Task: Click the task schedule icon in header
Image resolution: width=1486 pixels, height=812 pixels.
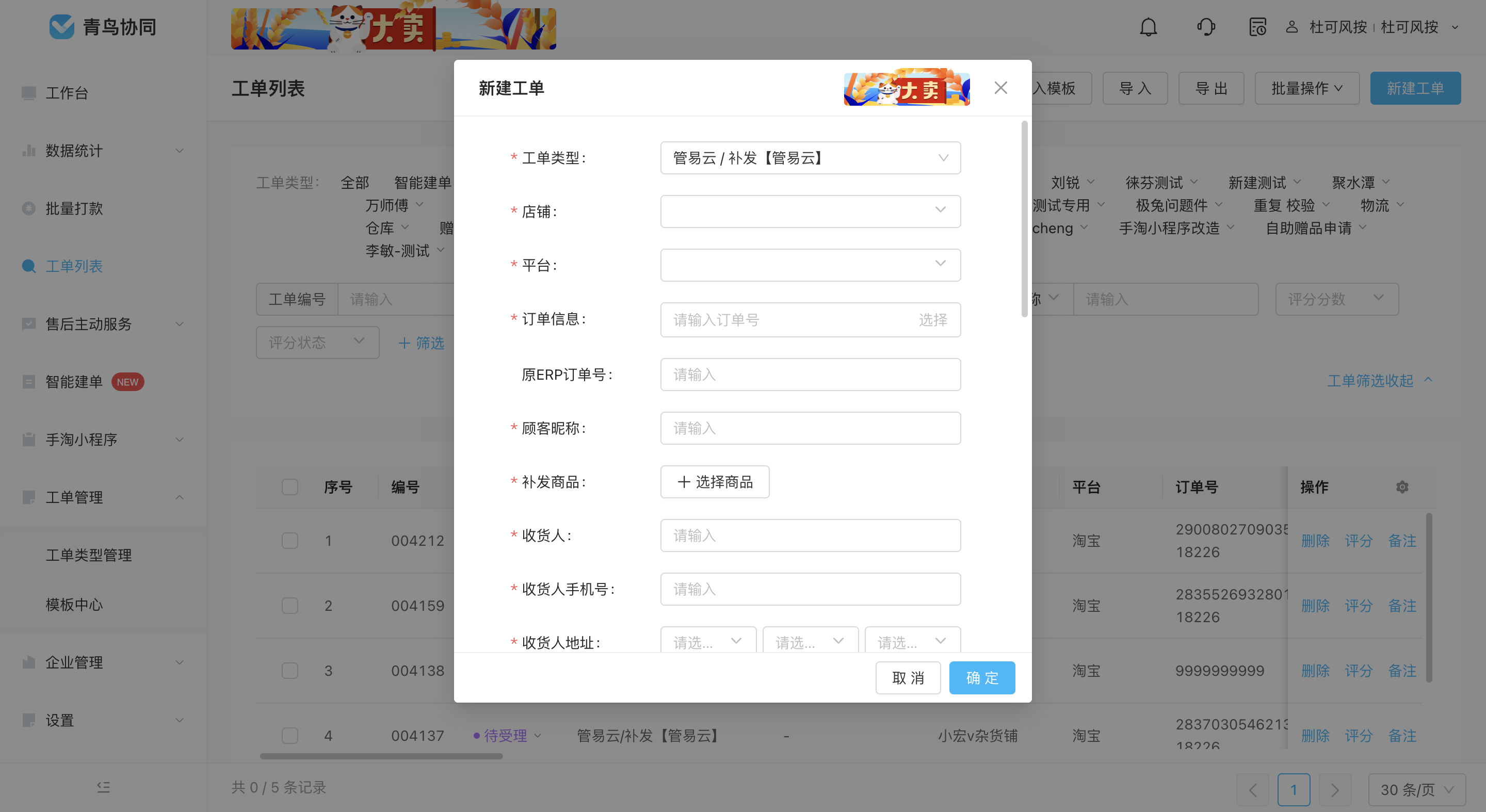Action: click(x=1257, y=27)
